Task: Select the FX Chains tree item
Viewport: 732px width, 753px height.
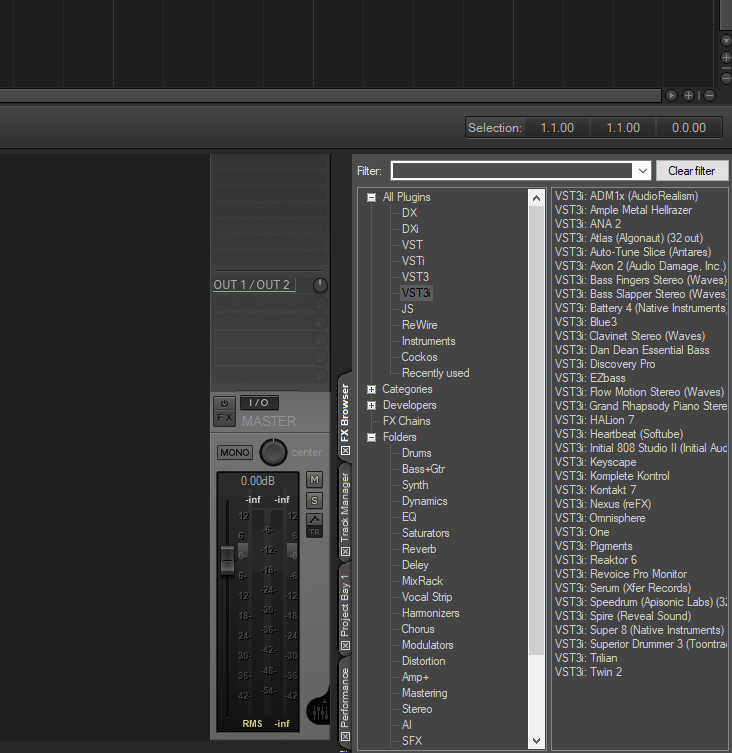Action: tap(406, 421)
